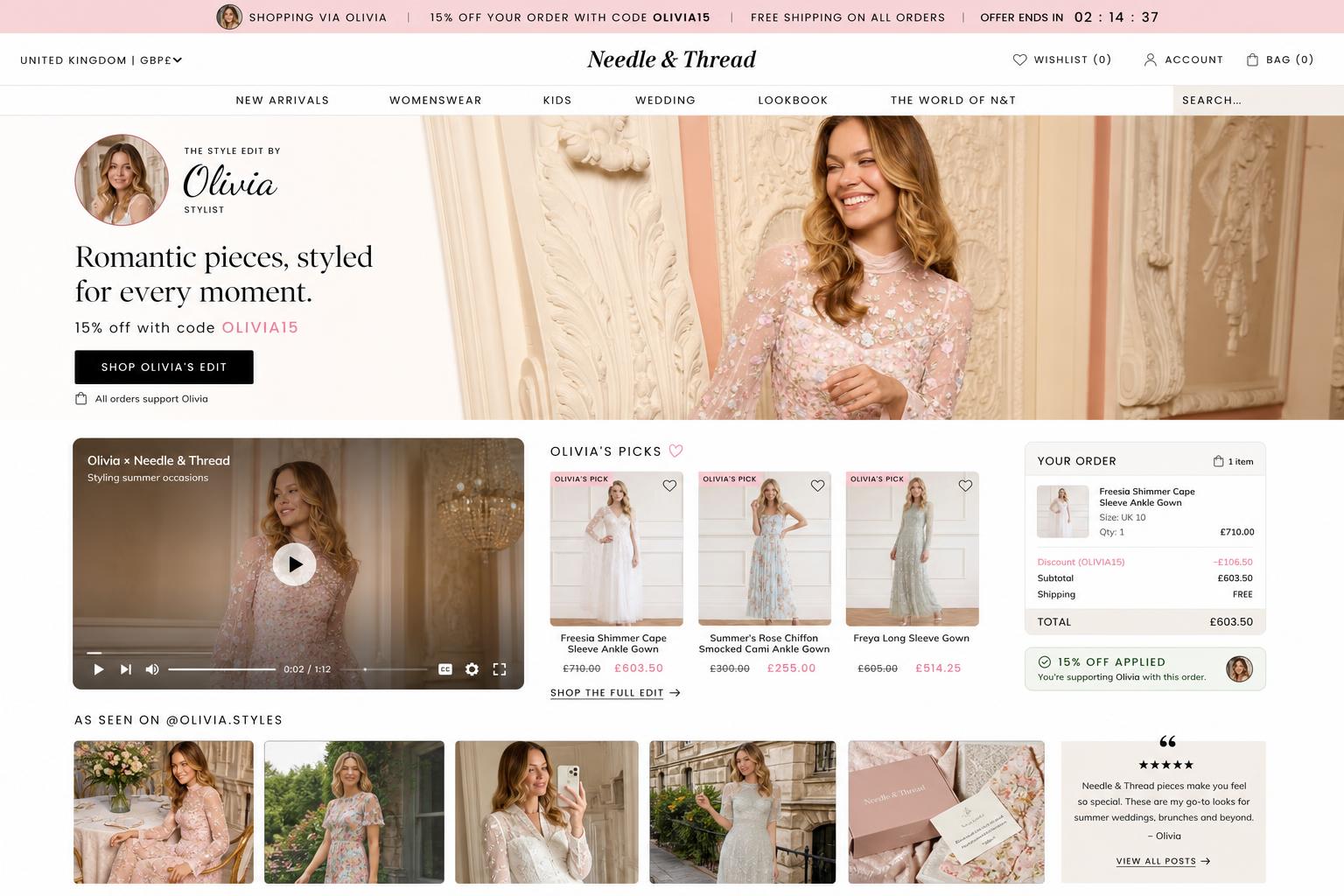Mute the video using the speaker icon
1344x896 pixels.
pyautogui.click(x=152, y=669)
